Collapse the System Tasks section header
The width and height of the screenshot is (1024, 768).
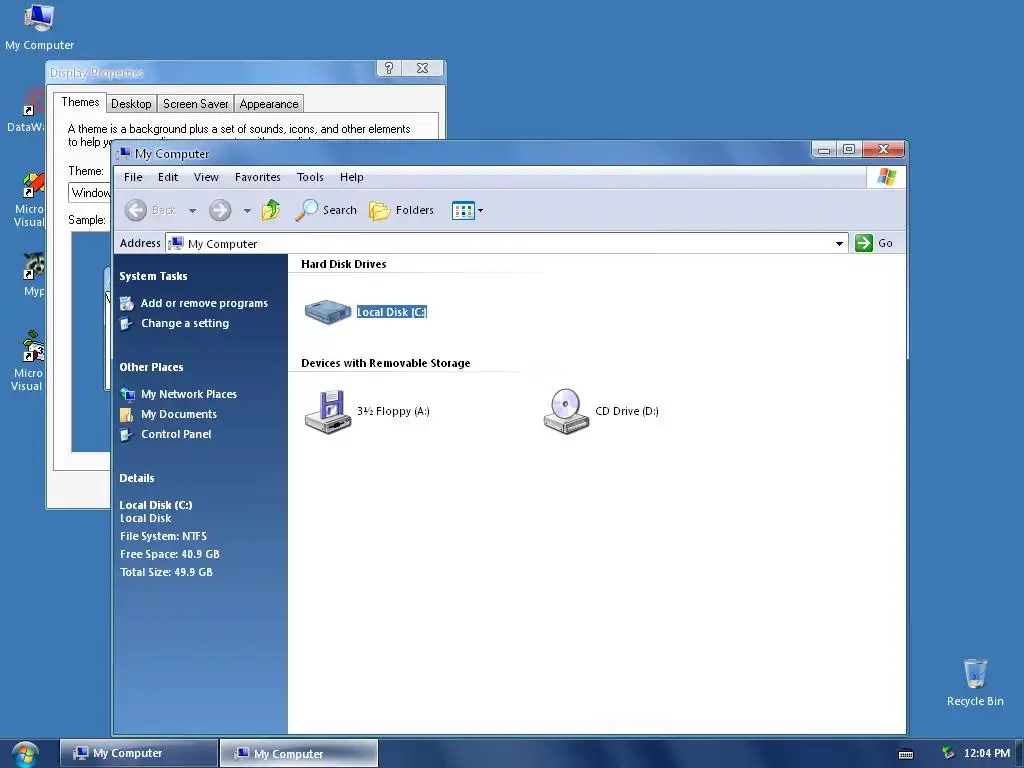coord(153,276)
